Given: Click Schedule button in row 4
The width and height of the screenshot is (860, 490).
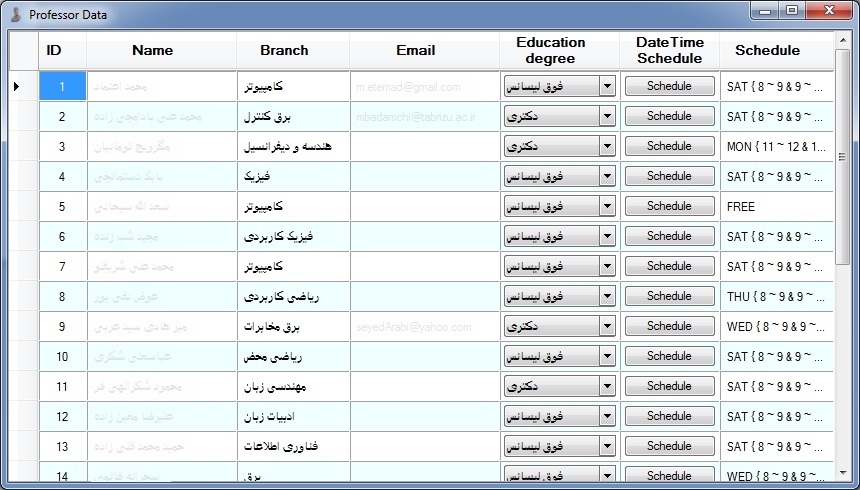Looking at the screenshot, I should (x=669, y=176).
